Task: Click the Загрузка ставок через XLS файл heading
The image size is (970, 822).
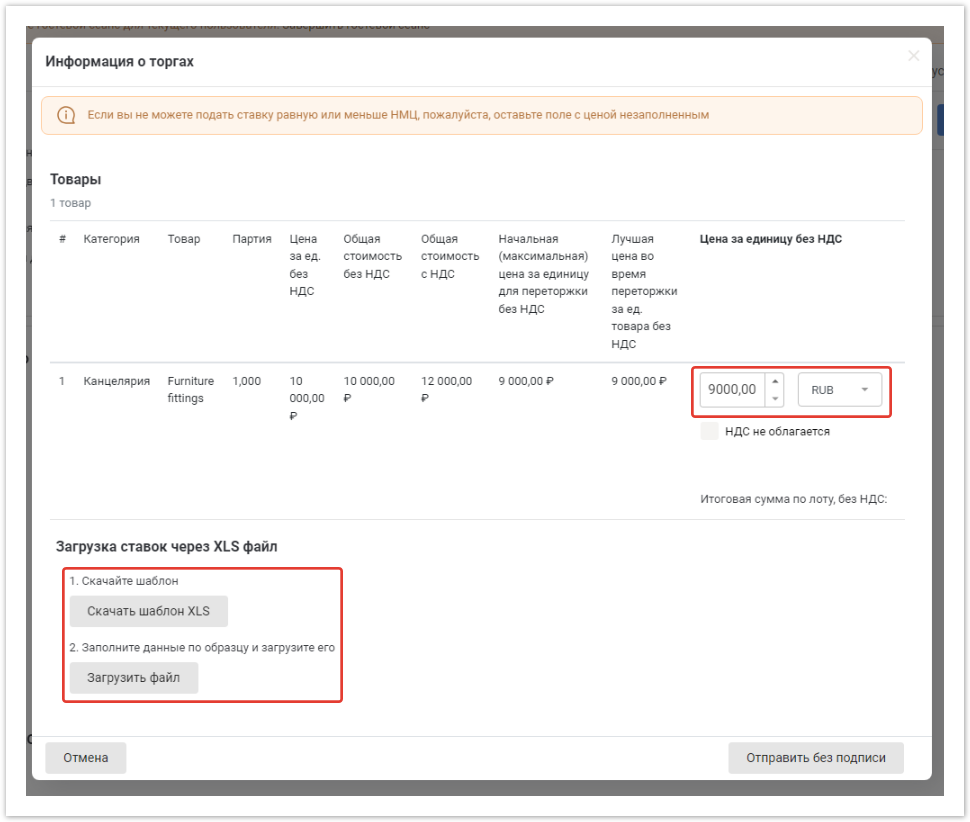Action: point(166,546)
